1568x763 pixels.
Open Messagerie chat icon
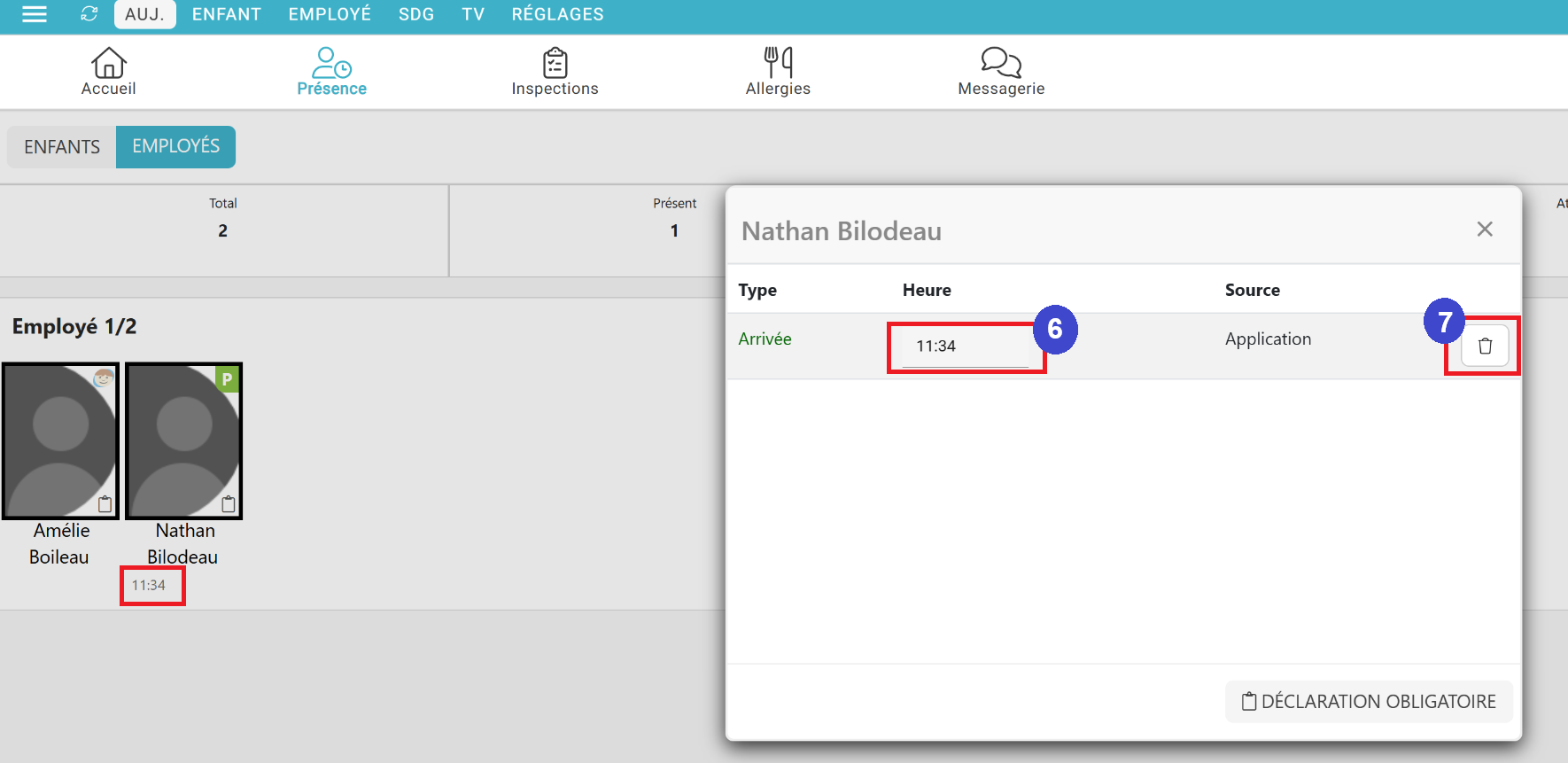coord(1000,64)
